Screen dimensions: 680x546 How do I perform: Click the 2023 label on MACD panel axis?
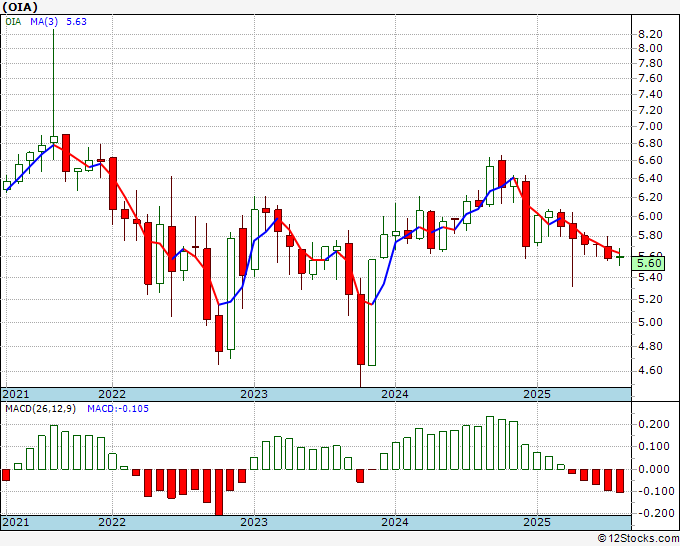coord(254,522)
